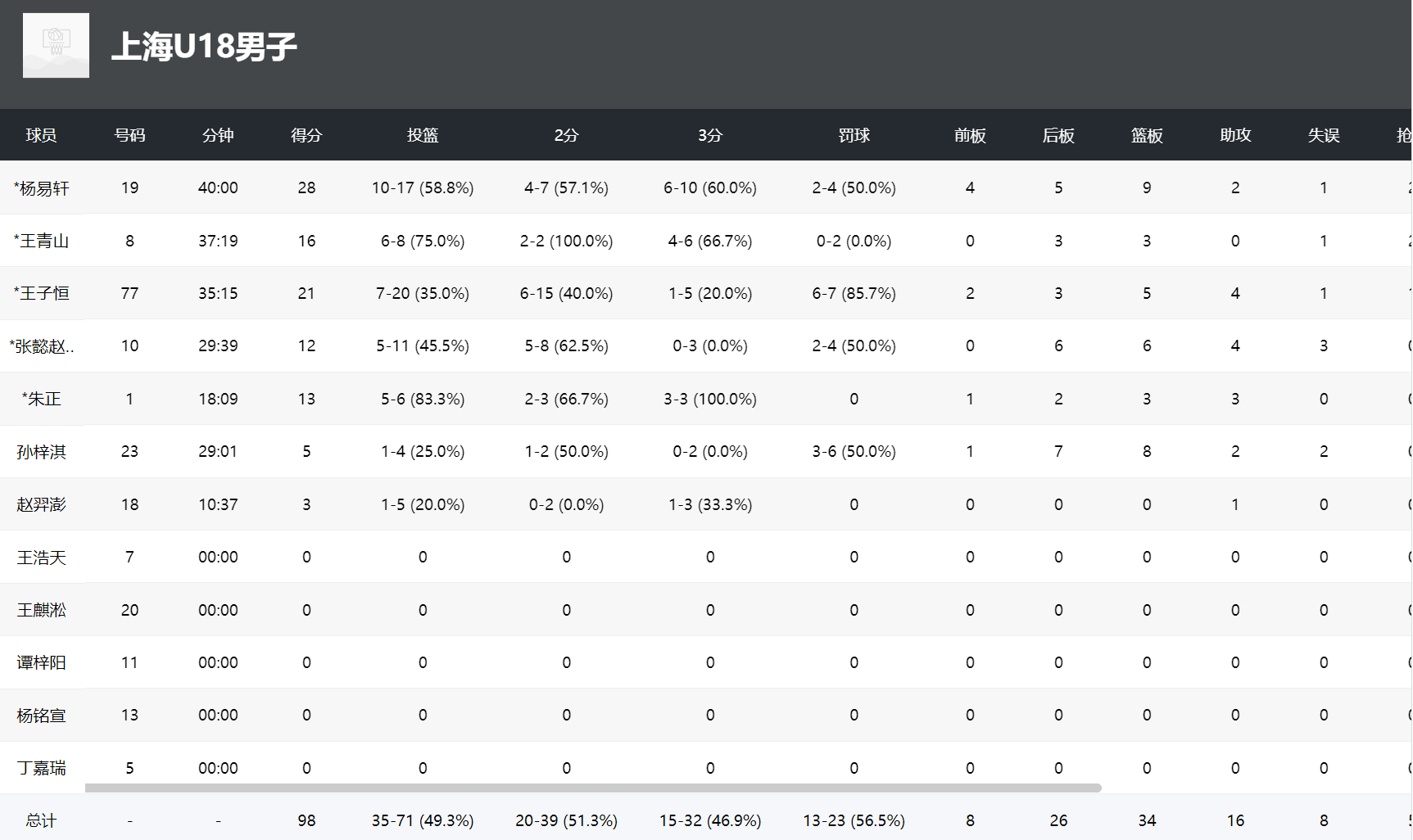This screenshot has width=1413, height=840.
Task: Click the truncated name 张懿赵..
Action: 42,346
